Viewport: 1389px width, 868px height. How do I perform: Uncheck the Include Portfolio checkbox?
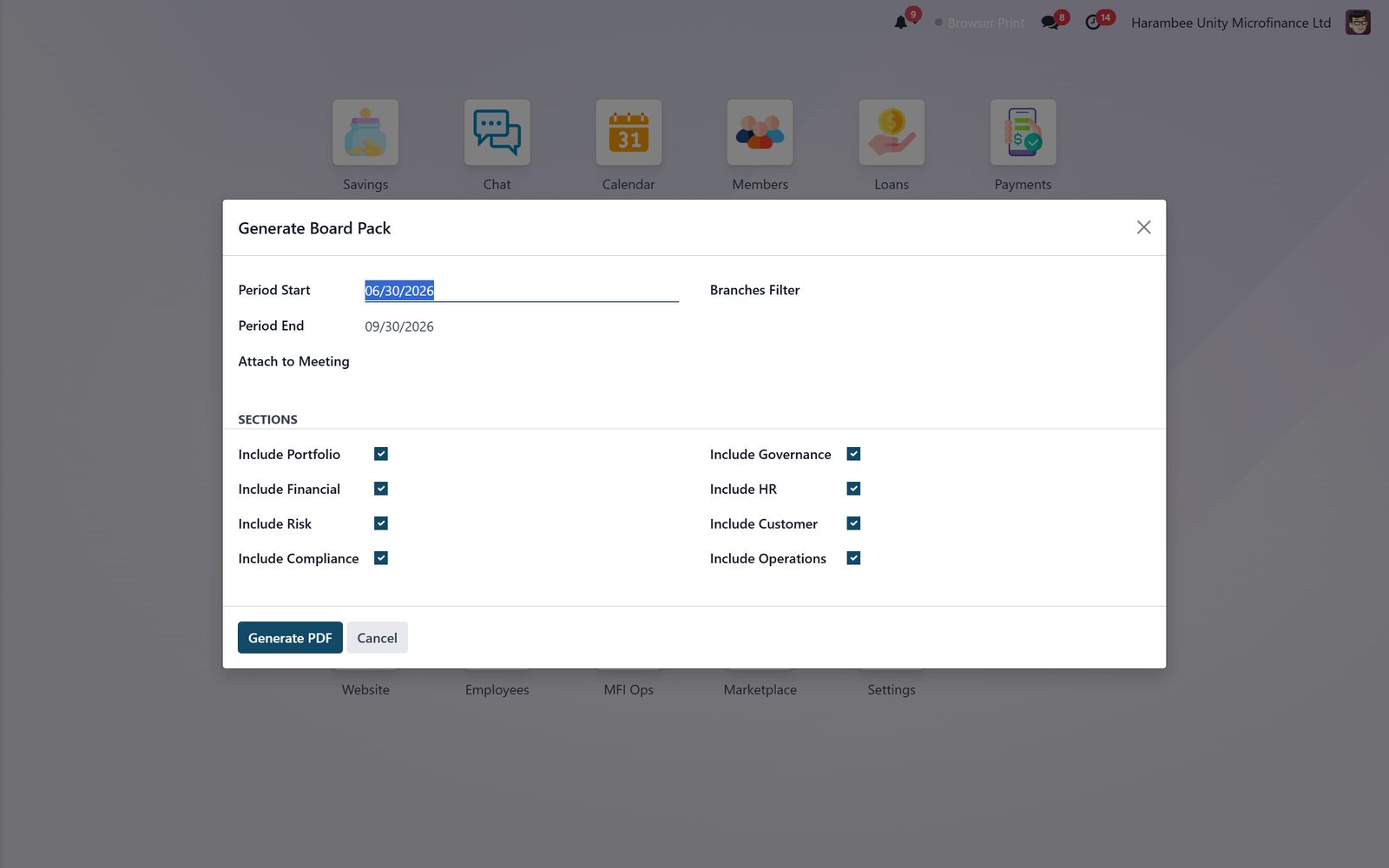(381, 454)
